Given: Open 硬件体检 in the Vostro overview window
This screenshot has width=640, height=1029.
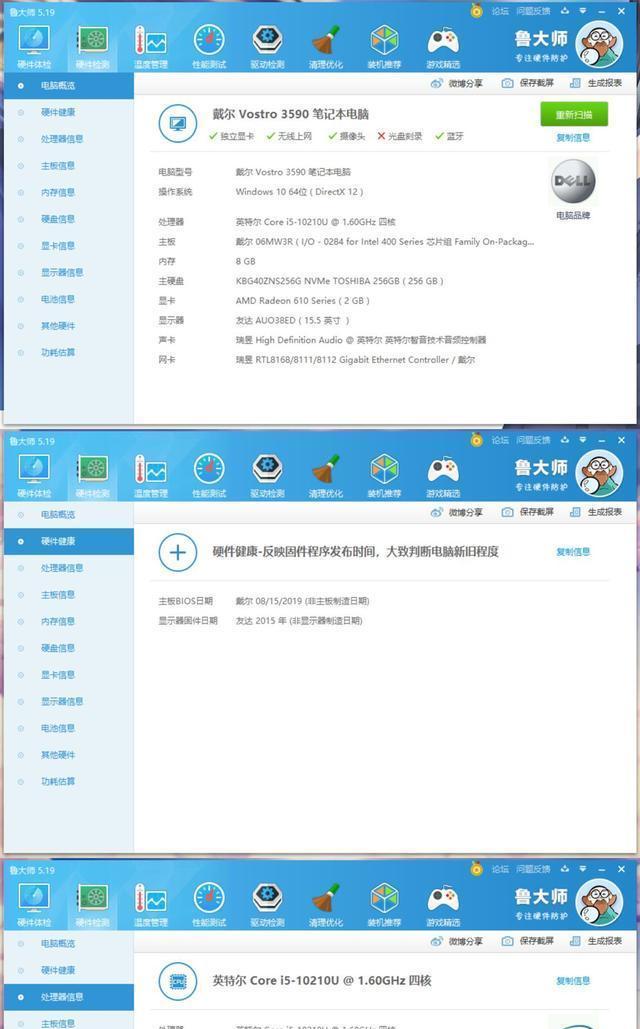Looking at the screenshot, I should (33, 46).
